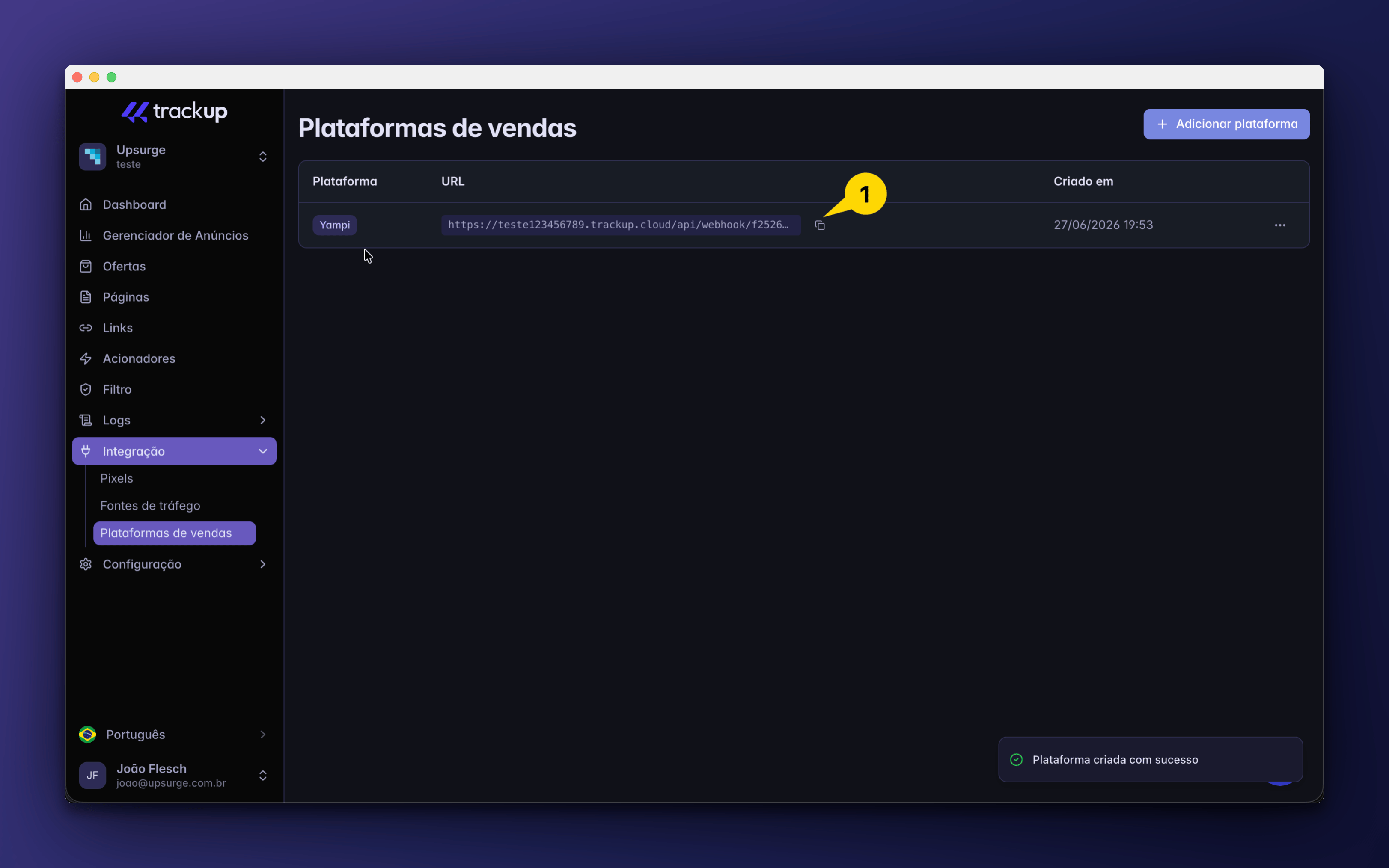Click the Logs scroll icon

86,420
